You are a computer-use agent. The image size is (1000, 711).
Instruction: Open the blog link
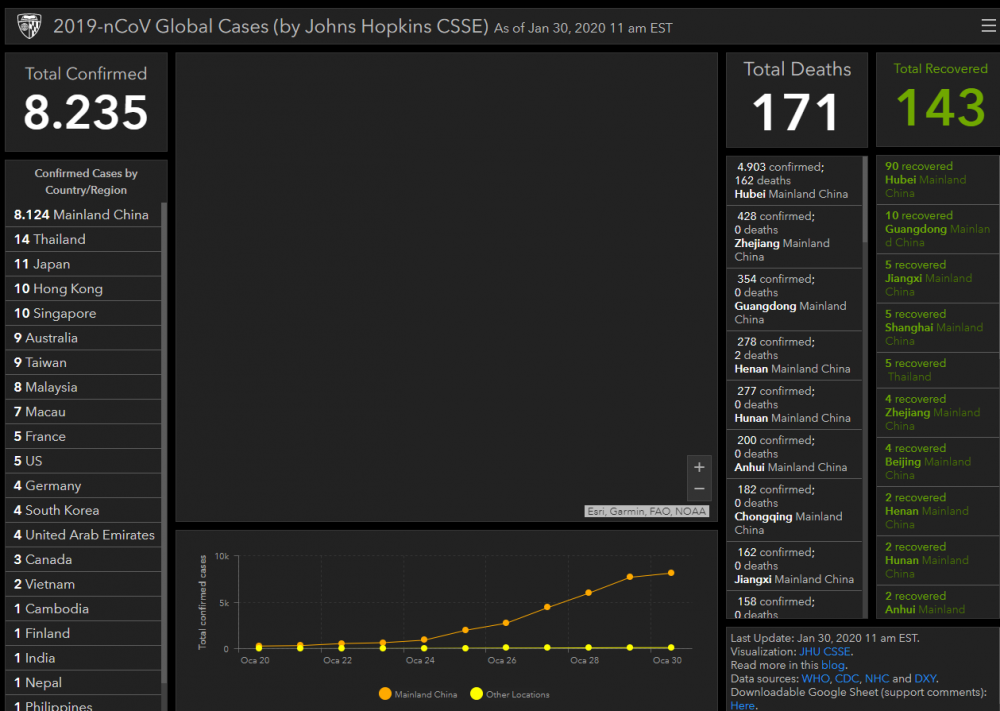(x=832, y=665)
